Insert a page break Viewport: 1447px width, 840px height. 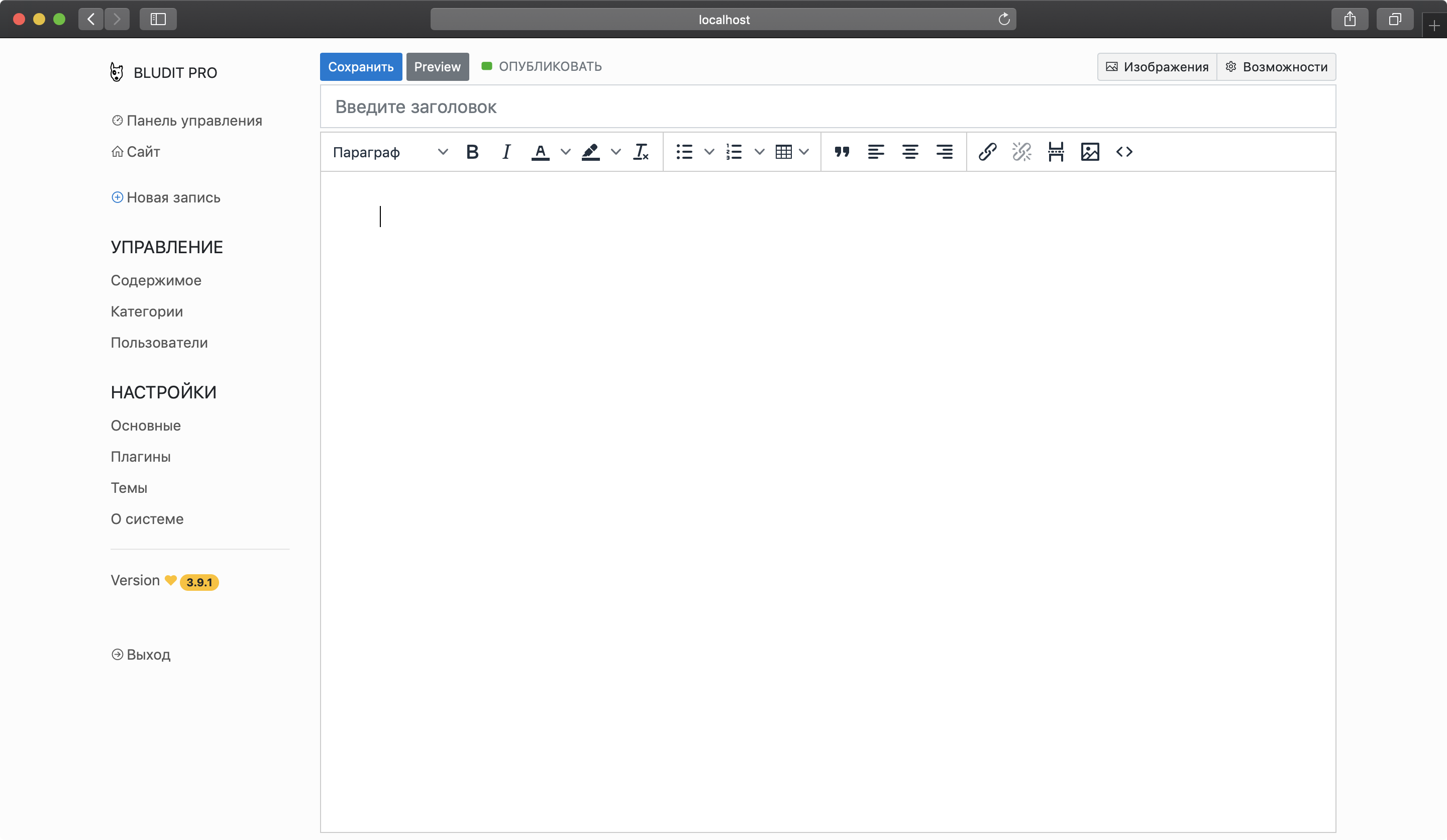click(x=1056, y=152)
